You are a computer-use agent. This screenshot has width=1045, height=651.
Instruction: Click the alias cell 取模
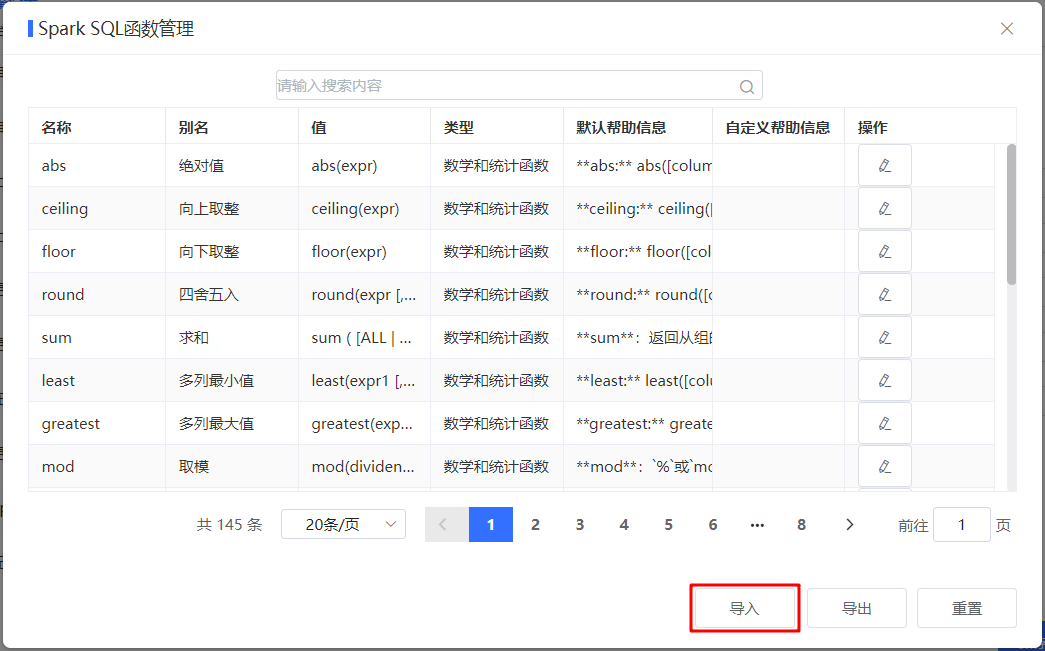pos(232,466)
